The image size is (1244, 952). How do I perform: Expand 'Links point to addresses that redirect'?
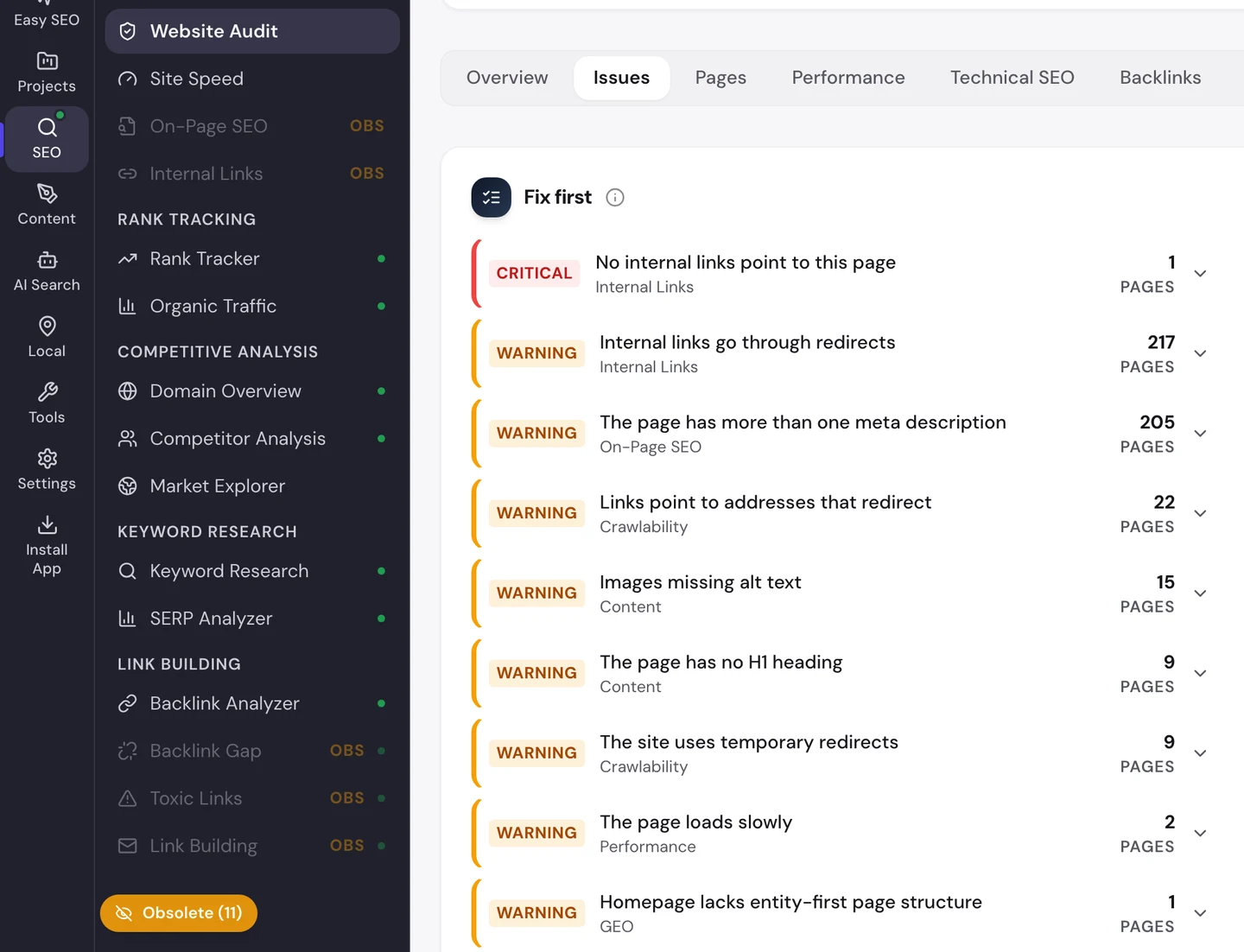point(1200,514)
